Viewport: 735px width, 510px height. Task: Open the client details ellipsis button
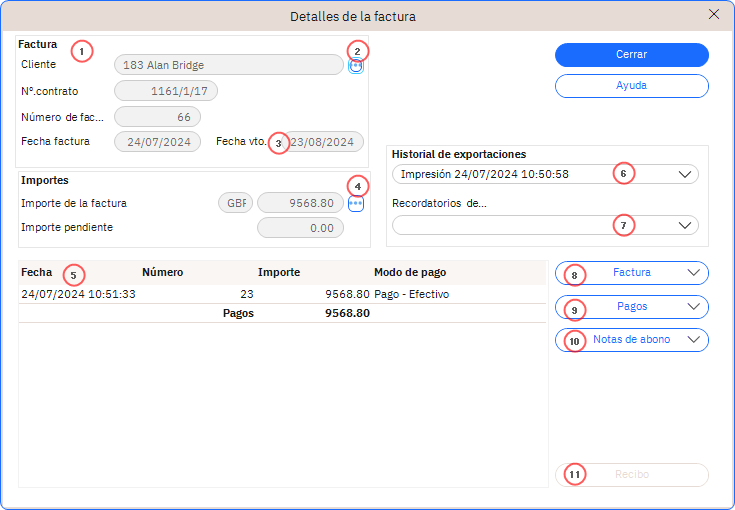click(356, 66)
